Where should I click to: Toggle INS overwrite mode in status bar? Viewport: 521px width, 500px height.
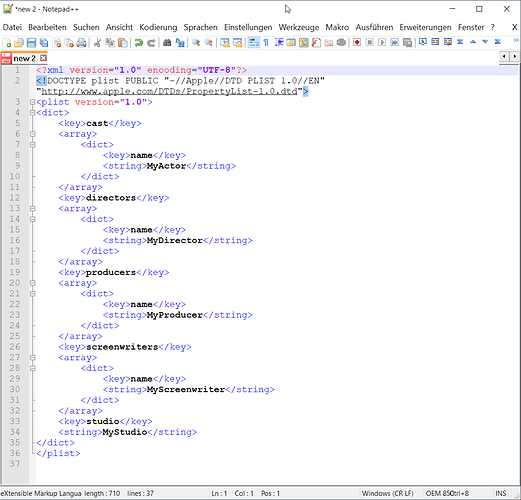(501, 493)
